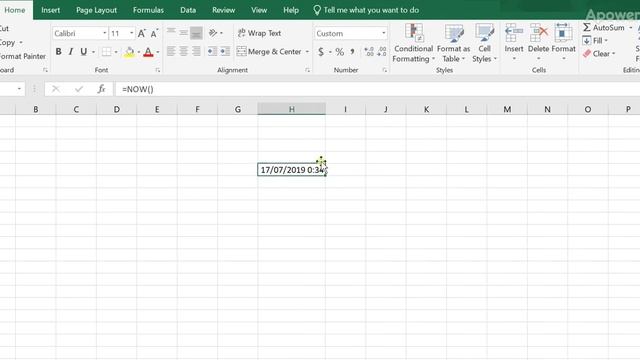This screenshot has width=640, height=360.
Task: Click the Decrease Decimal icon
Action: [382, 52]
